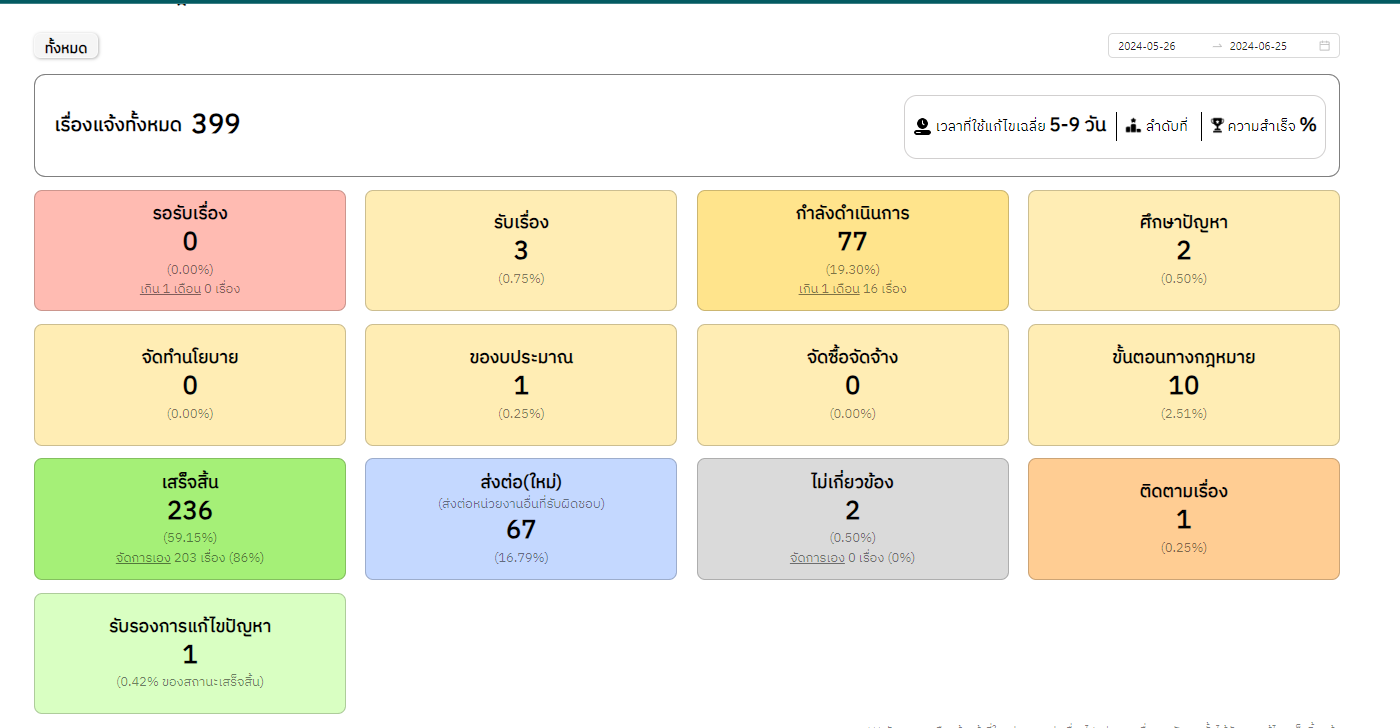Select the ส่งต่อ(ใหม่) blue card

(x=521, y=520)
